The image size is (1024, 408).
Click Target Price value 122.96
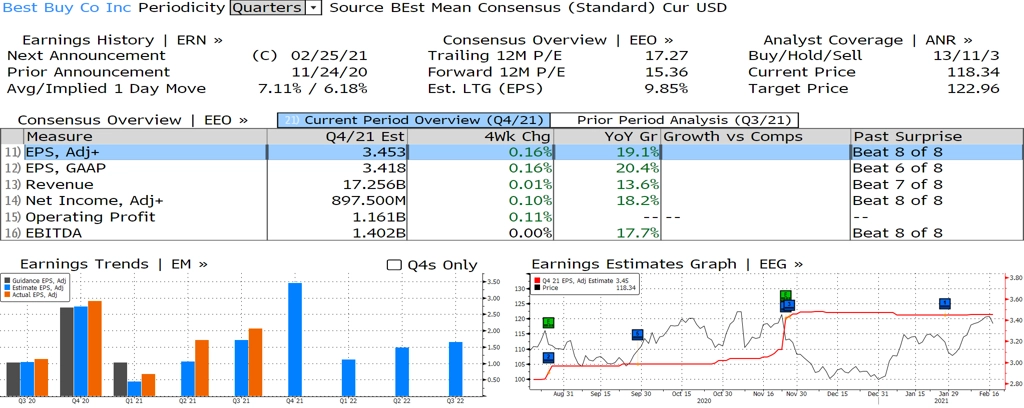click(973, 89)
